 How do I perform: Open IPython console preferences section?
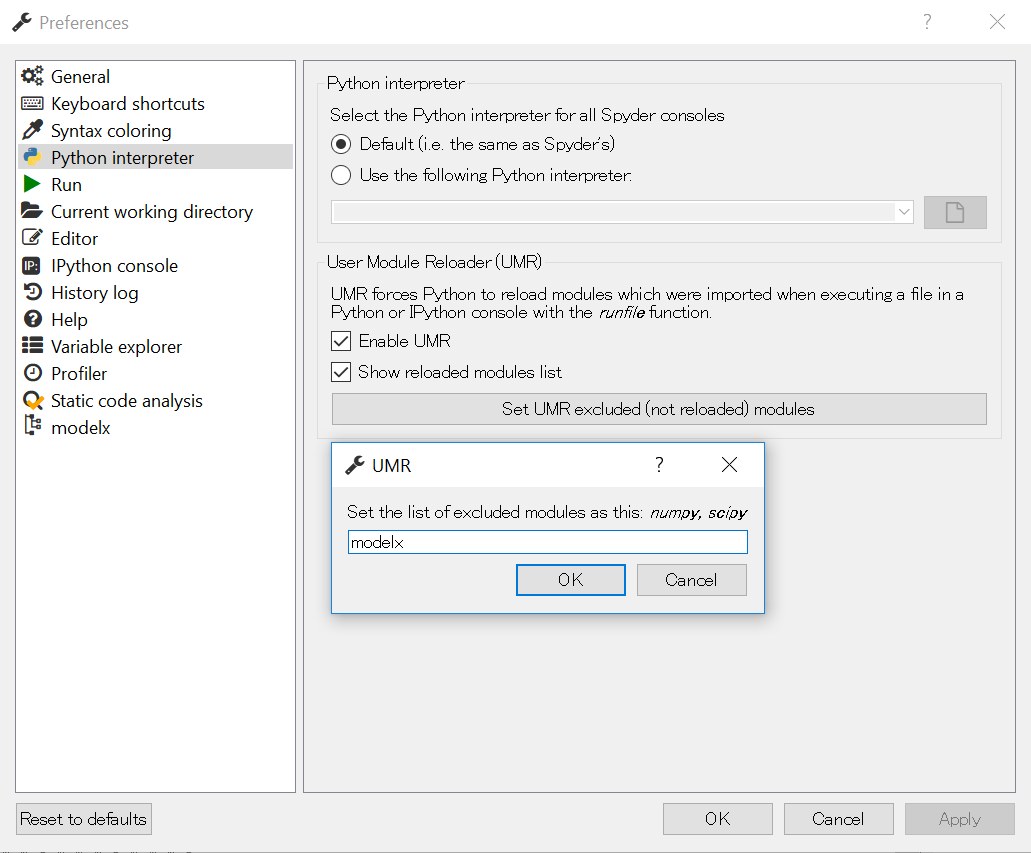114,266
